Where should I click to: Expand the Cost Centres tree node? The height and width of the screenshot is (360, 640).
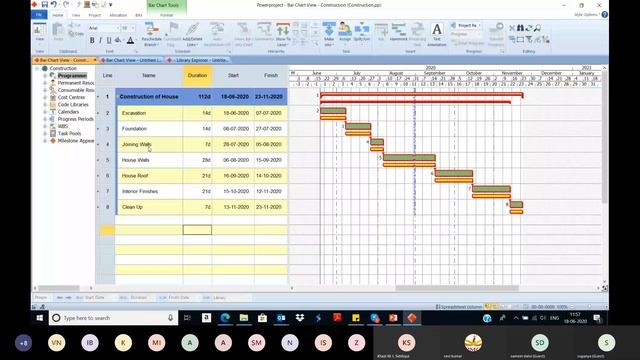coord(45,98)
